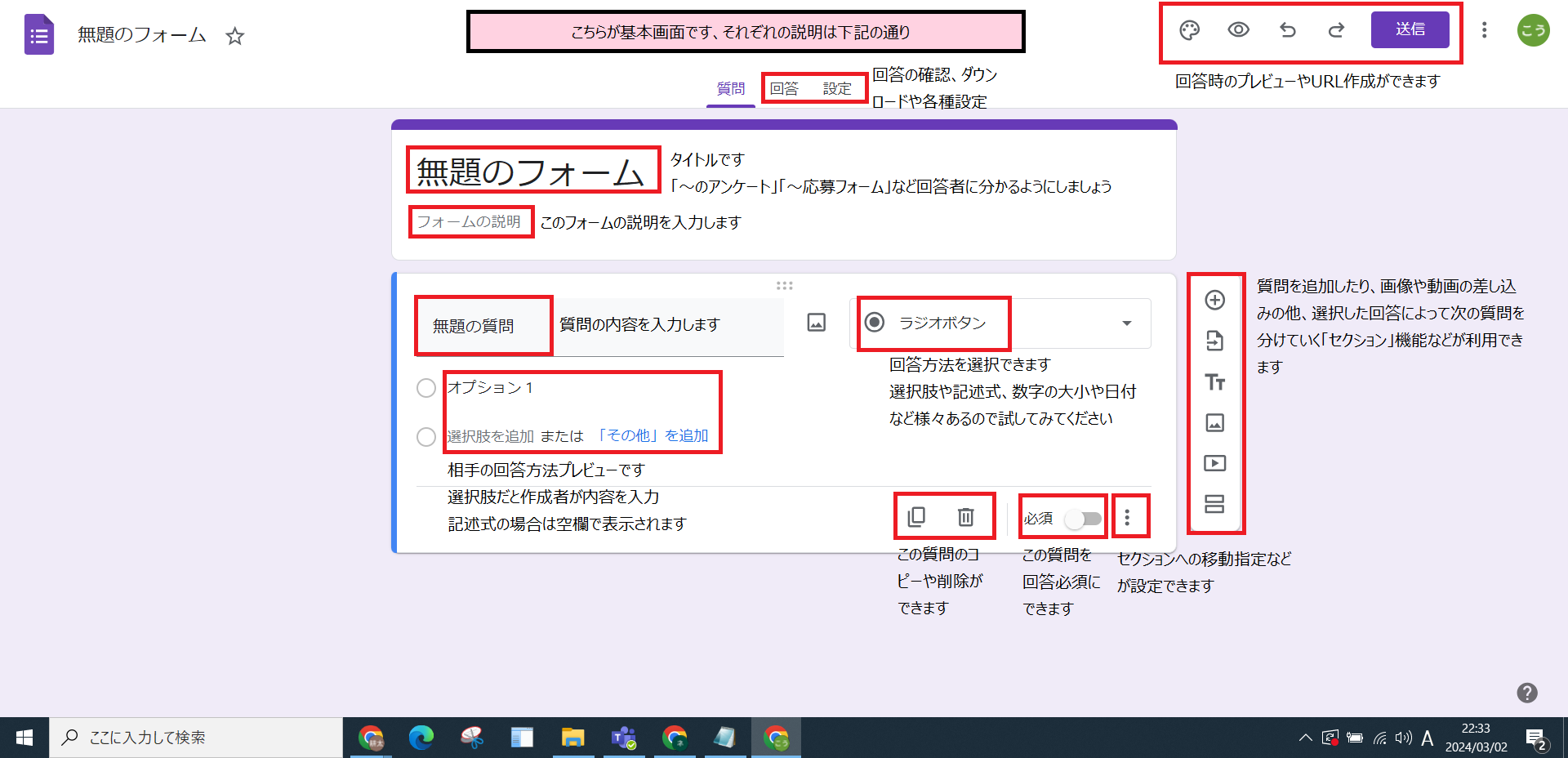The height and width of the screenshot is (758, 1568).
Task: Switch to the 設定 tab
Action: [838, 88]
